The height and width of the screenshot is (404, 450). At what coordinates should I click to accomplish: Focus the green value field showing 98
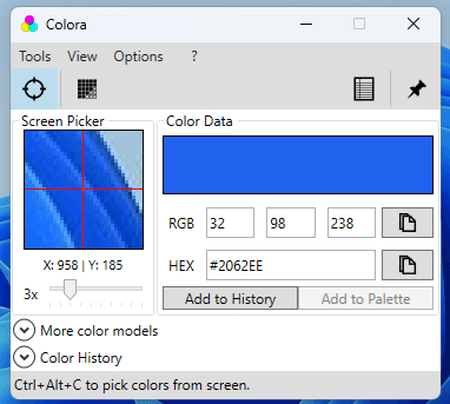pyautogui.click(x=291, y=223)
